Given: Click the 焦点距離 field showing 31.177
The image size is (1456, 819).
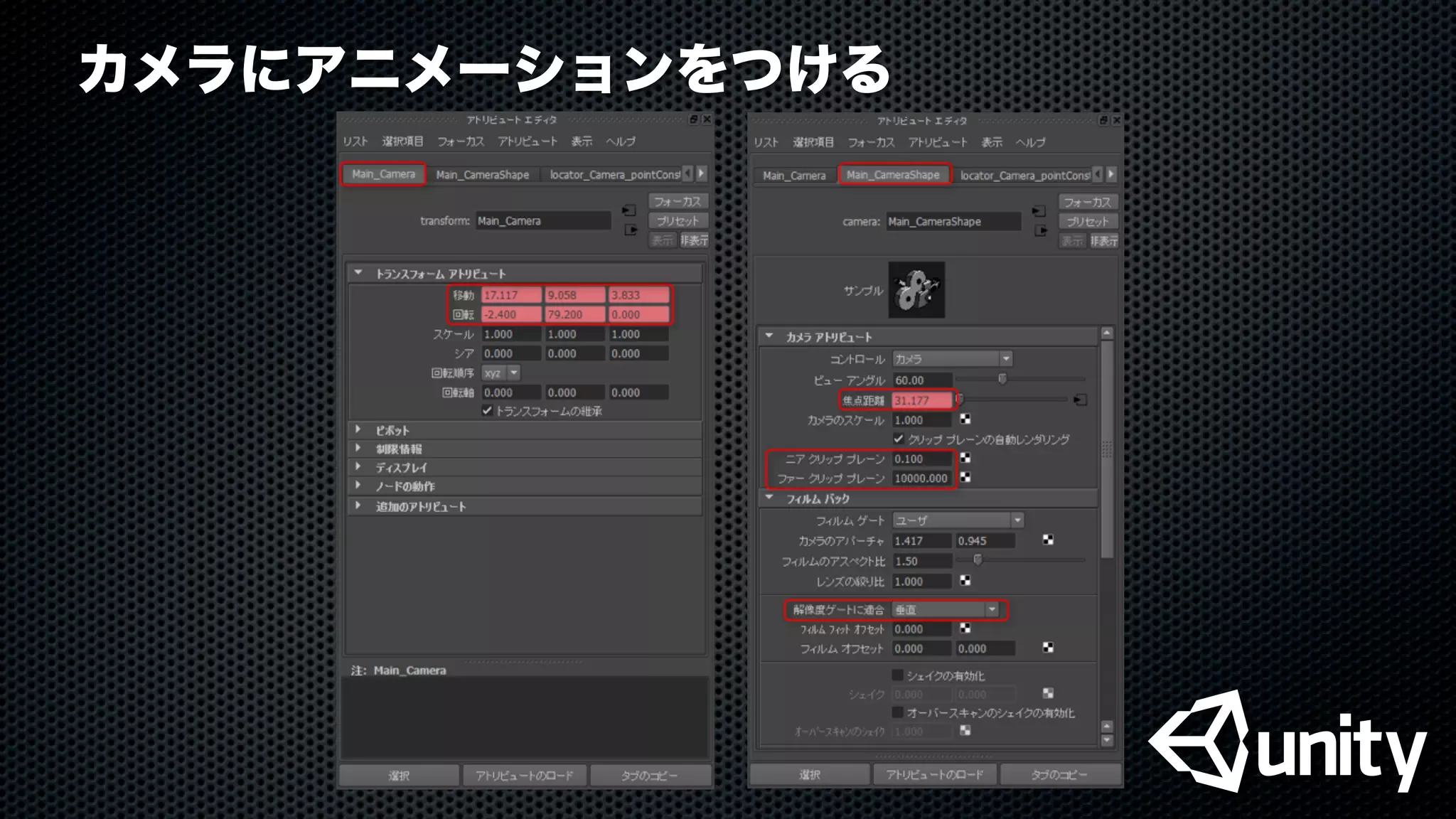Looking at the screenshot, I should (922, 400).
